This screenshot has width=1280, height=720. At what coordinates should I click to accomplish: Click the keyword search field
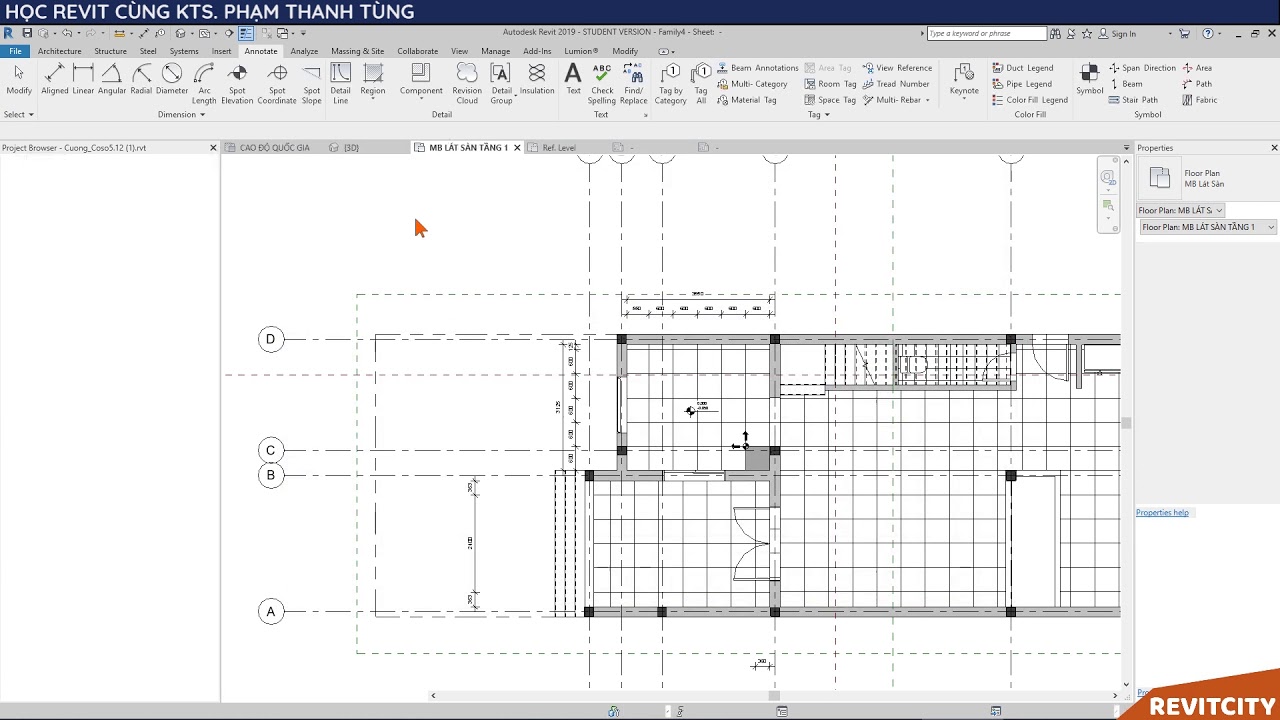pyautogui.click(x=986, y=34)
